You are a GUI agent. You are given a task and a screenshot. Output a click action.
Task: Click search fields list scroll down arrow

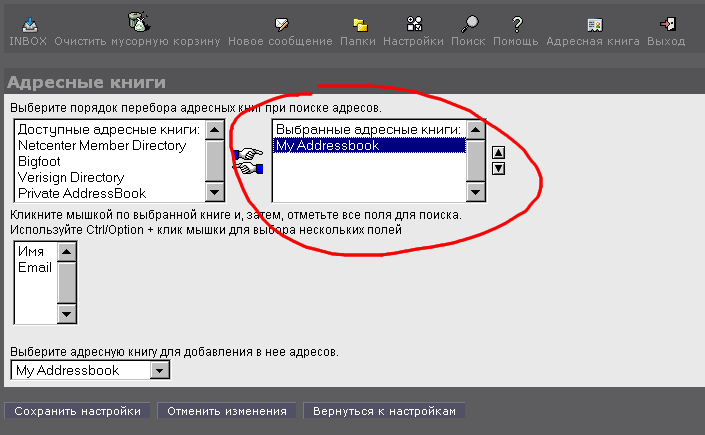(x=67, y=314)
